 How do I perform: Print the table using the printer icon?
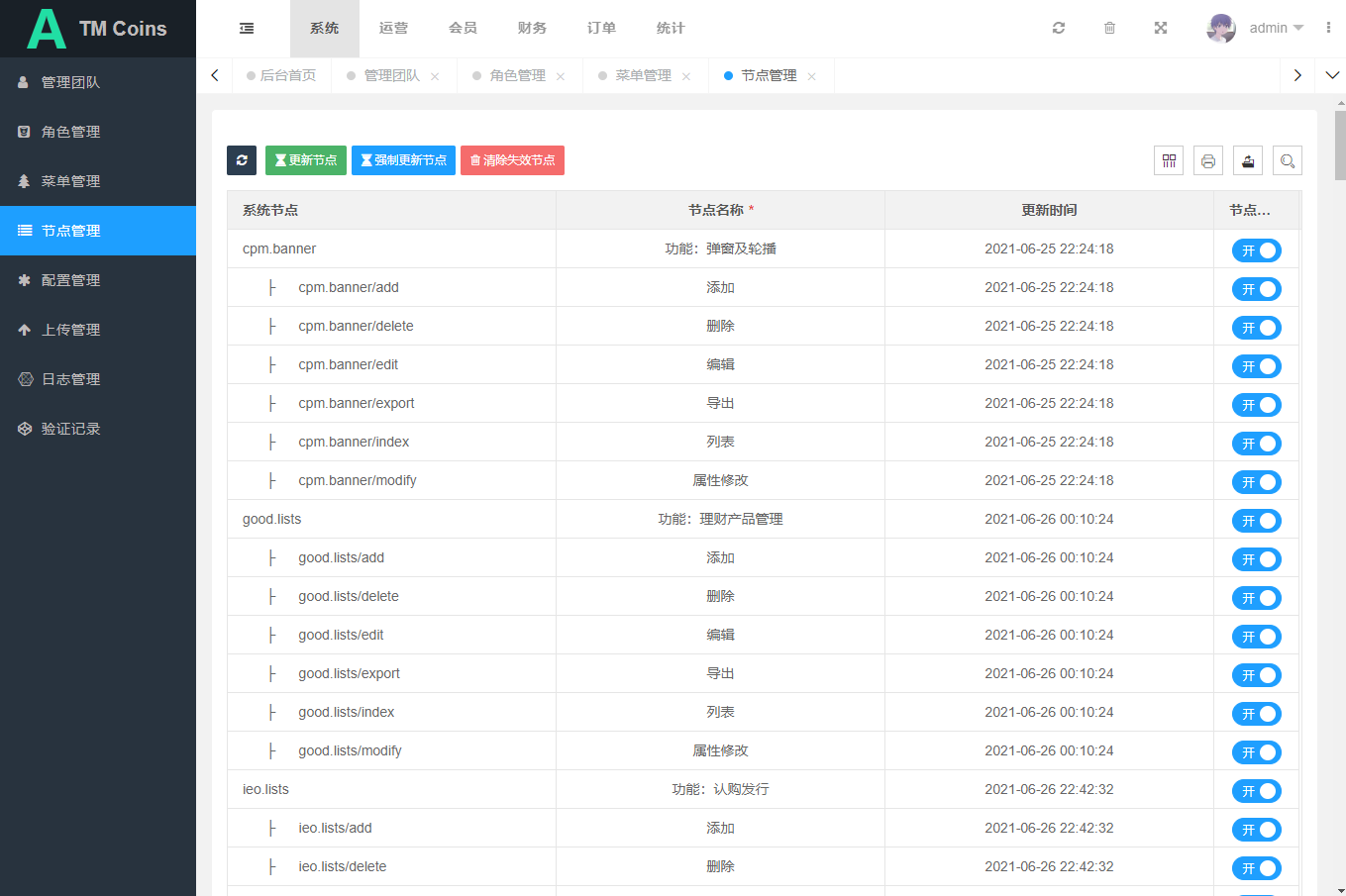(1208, 160)
